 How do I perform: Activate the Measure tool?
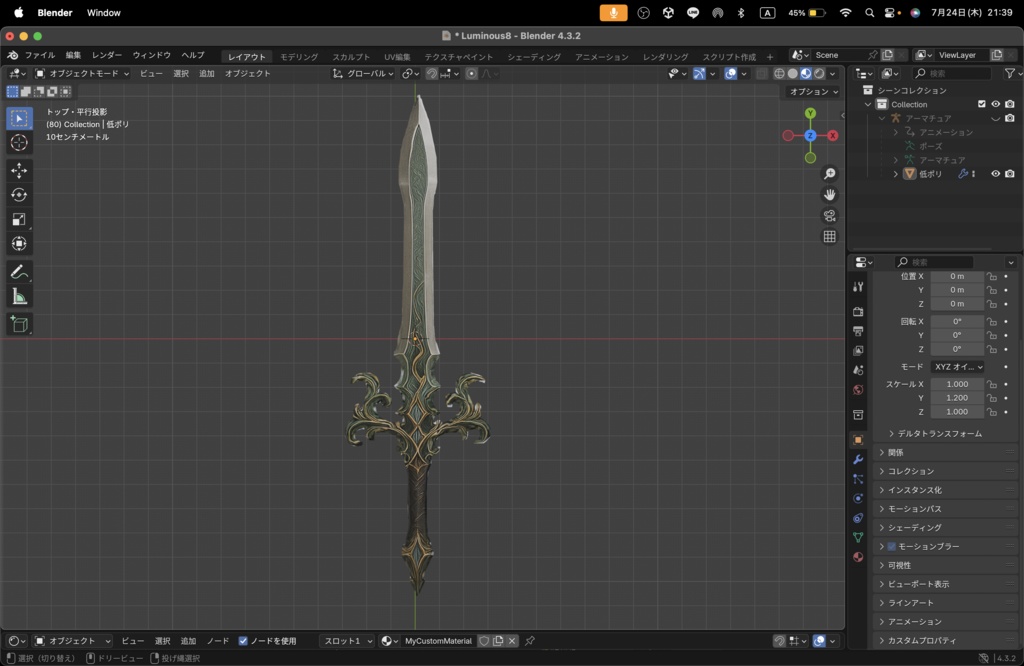(x=18, y=295)
